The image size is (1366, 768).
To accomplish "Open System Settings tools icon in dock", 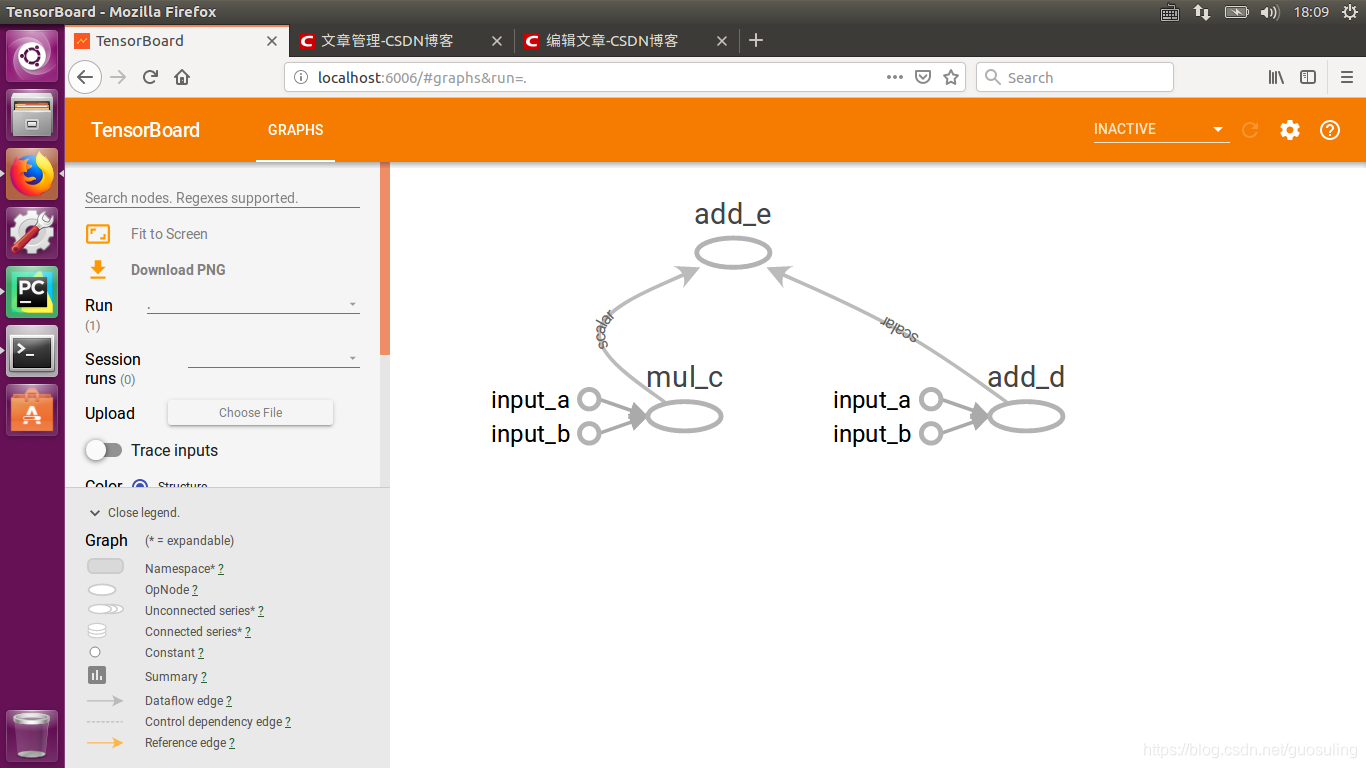I will 32,233.
